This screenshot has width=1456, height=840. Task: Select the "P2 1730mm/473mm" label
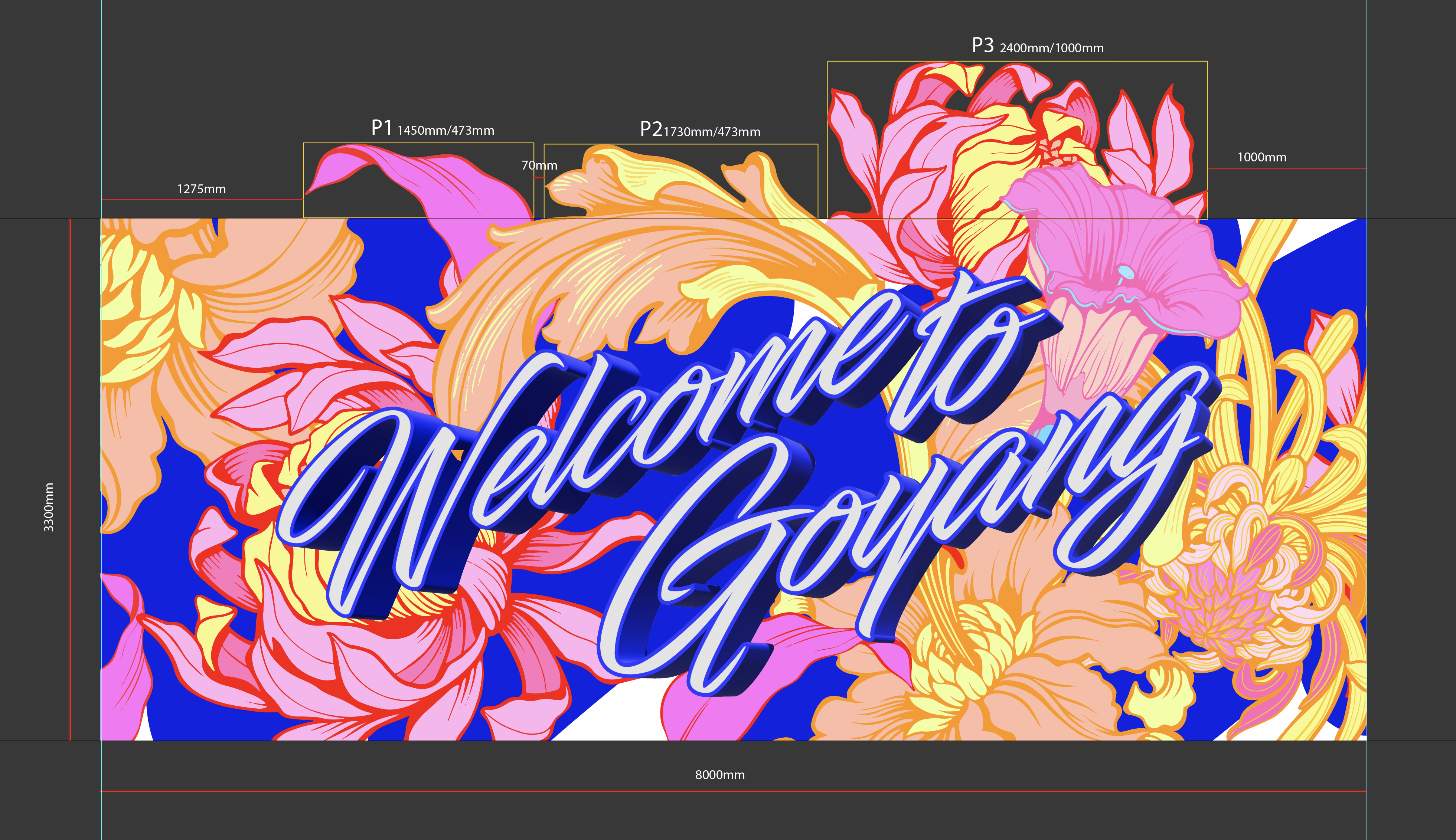(700, 130)
